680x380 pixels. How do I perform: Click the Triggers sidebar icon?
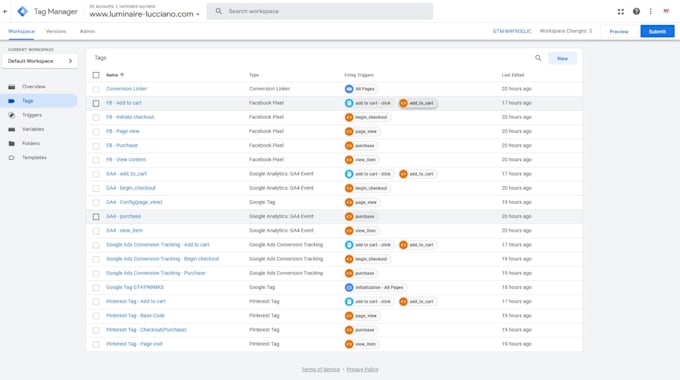pos(12,115)
